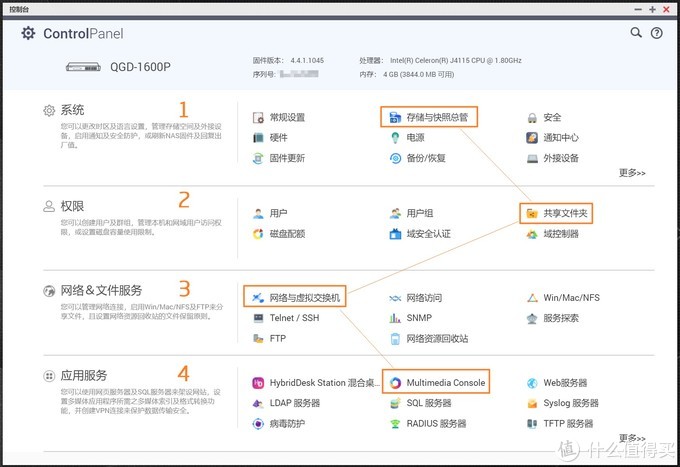Click the ControlPanel gear logo
The width and height of the screenshot is (680, 467).
[x=28, y=33]
